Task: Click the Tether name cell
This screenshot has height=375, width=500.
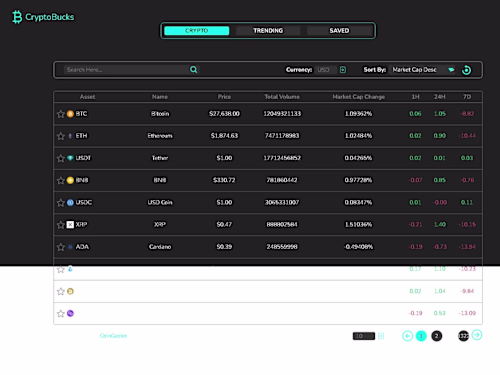Action: 160,158
